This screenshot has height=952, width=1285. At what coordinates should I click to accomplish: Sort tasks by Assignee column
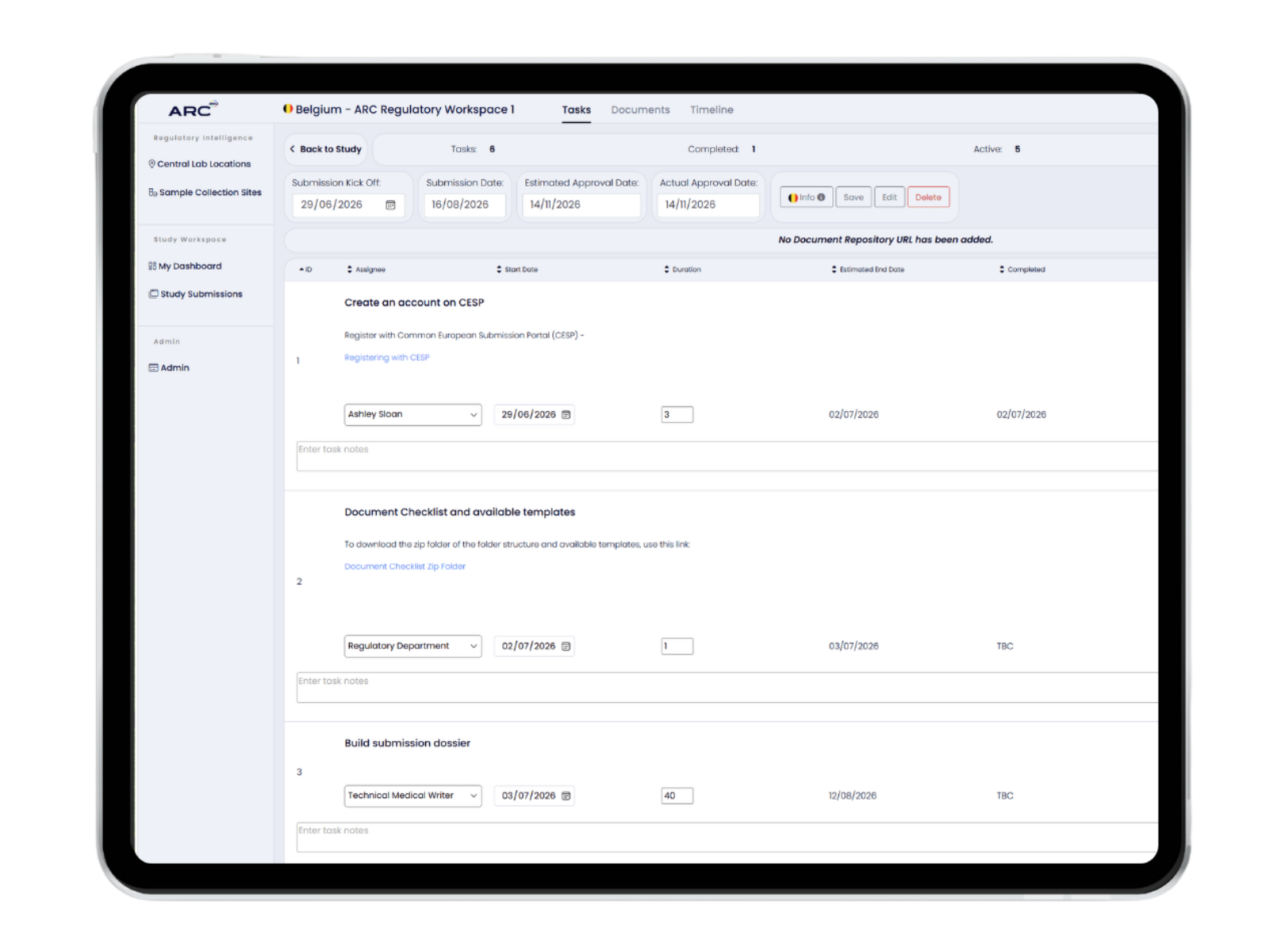[x=366, y=270]
